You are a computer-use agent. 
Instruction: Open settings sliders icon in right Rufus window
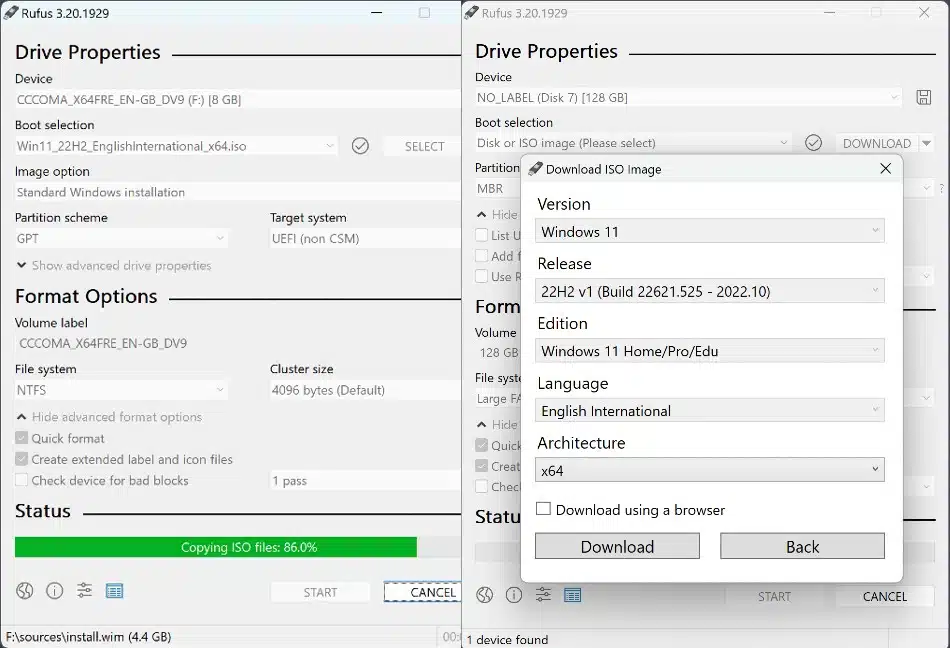[x=543, y=595]
